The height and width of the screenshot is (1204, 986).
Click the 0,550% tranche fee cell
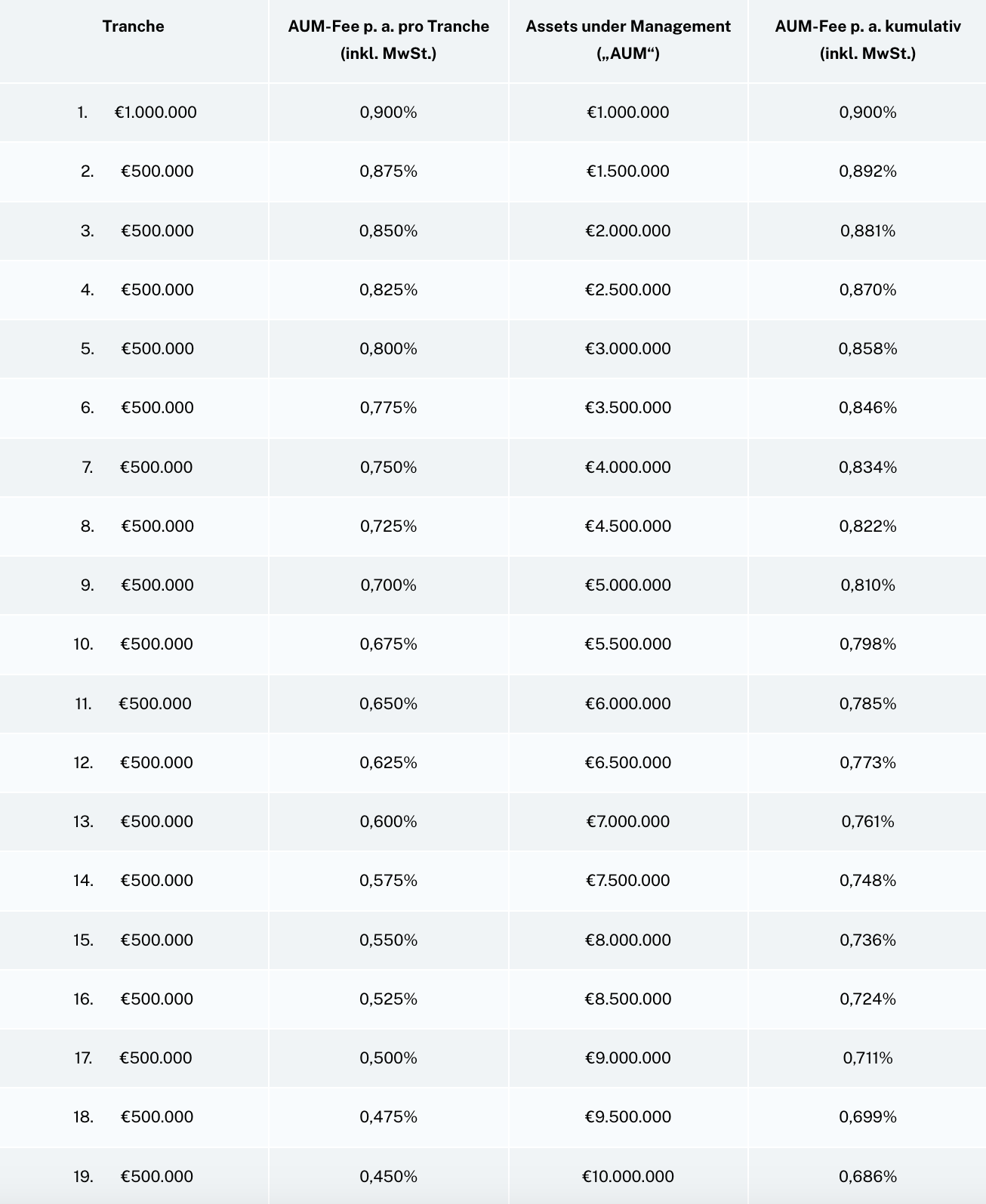click(389, 940)
